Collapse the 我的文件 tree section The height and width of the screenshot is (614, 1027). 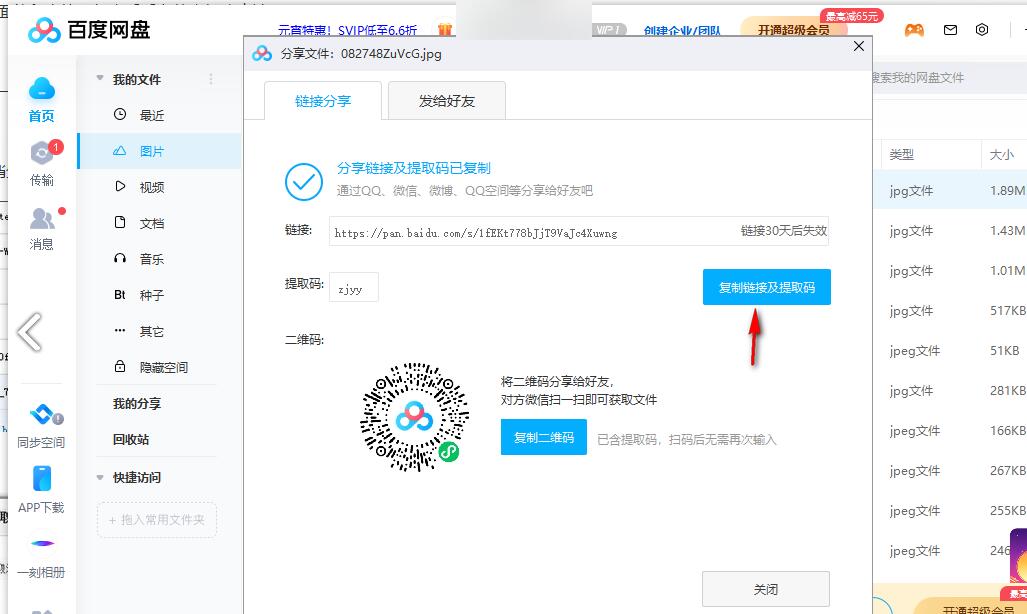pyautogui.click(x=100, y=79)
